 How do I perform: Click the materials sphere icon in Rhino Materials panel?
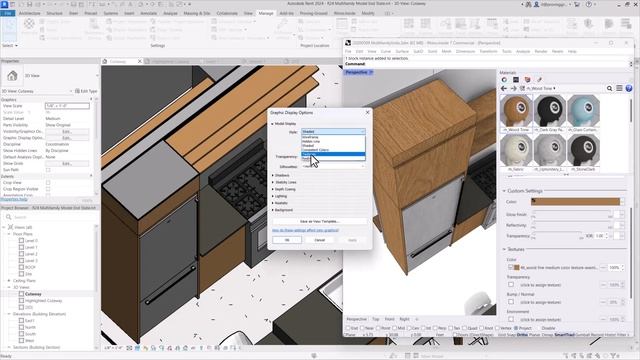click(x=504, y=80)
